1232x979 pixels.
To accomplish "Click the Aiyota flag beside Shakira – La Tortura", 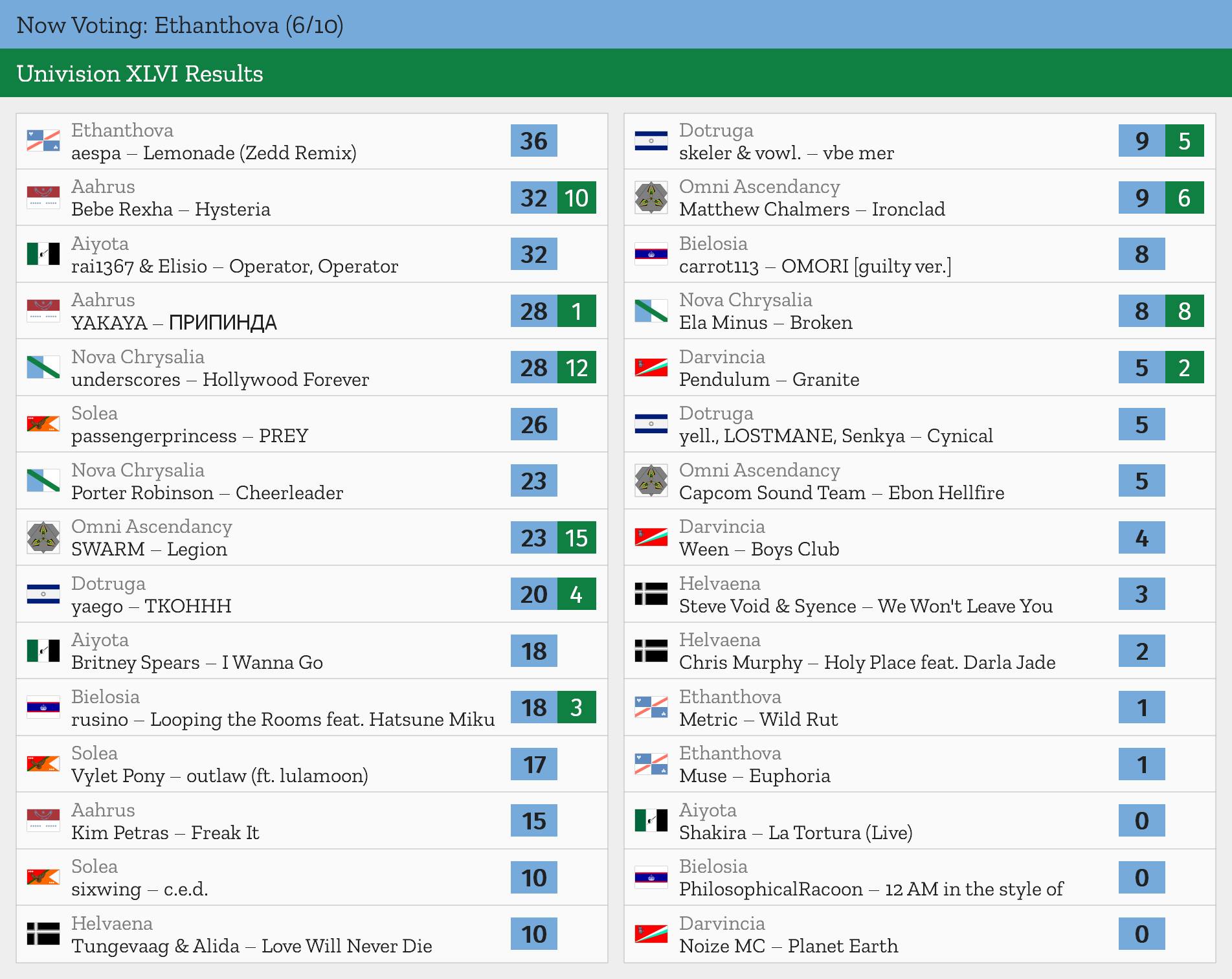I will 651,821.
